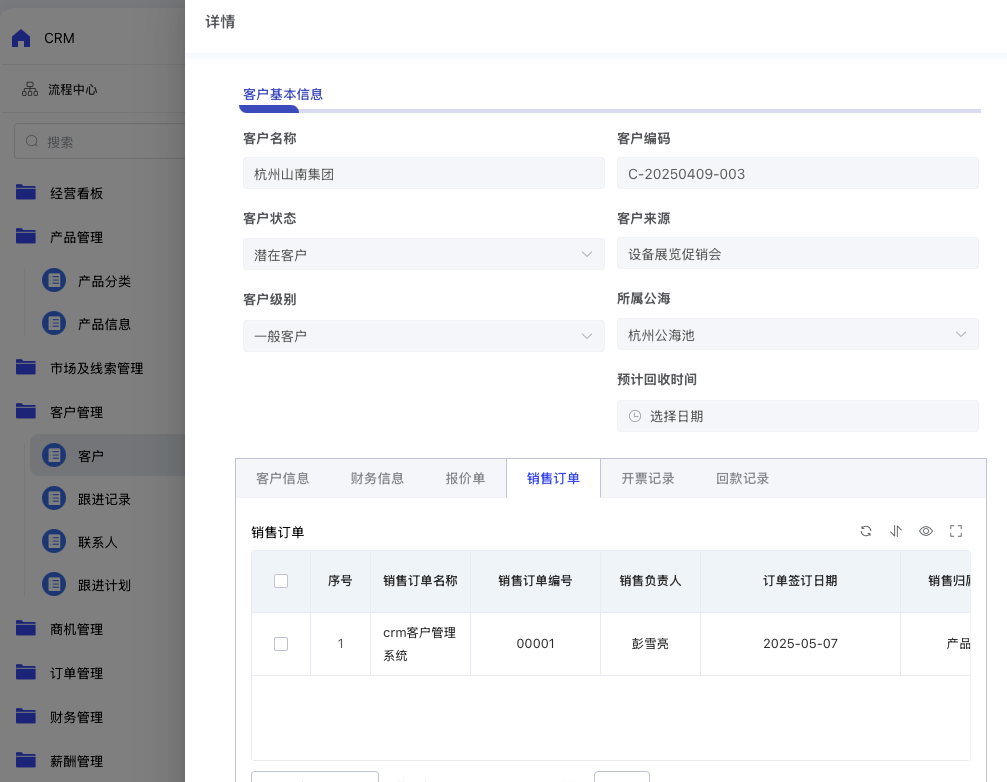The height and width of the screenshot is (782, 1007).
Task: Click the 订单签订日期 column header
Action: pos(800,581)
